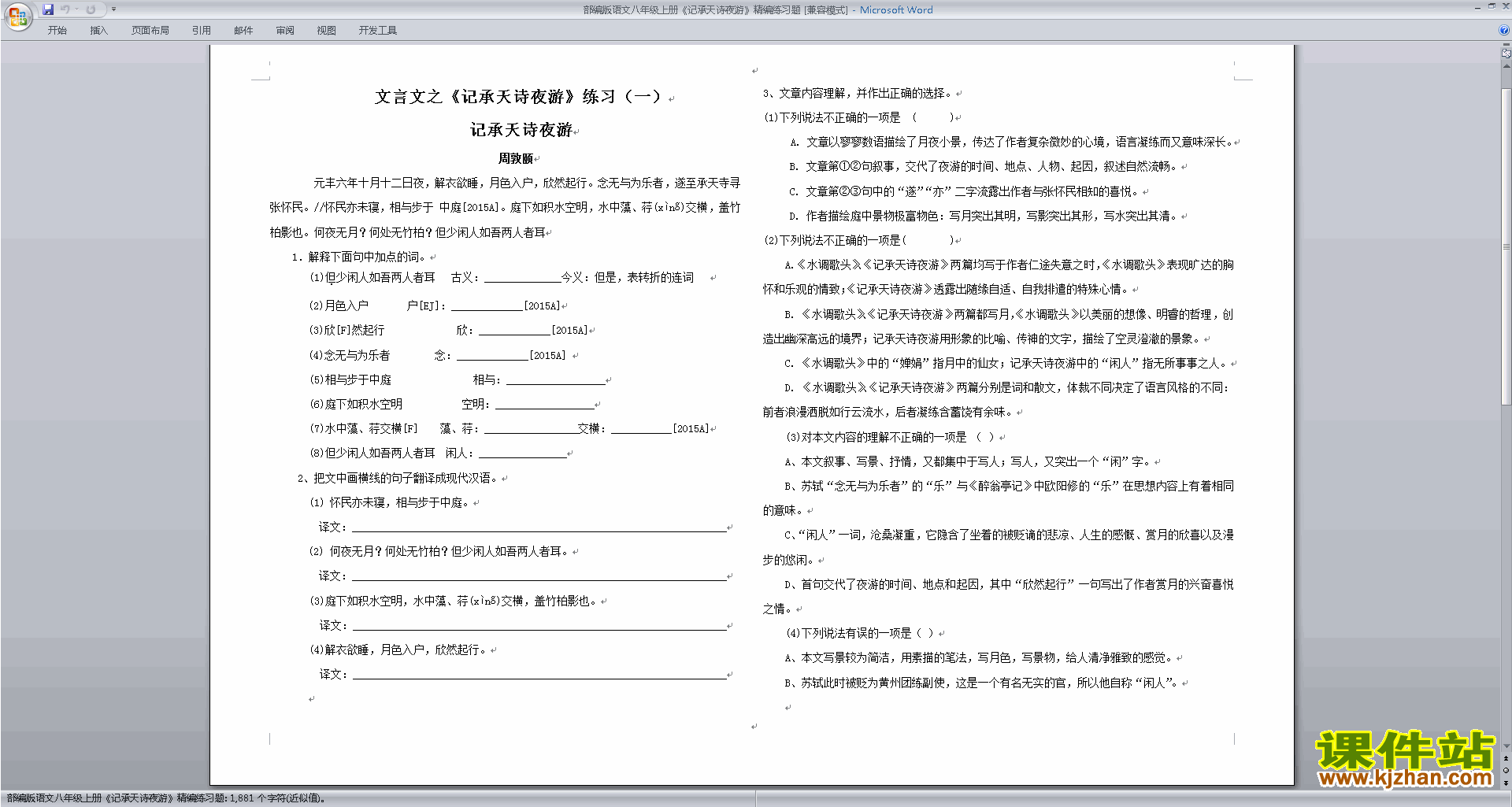Click the subtitle 记承天诗夜游
Screen dimensions: 1512x807
pyautogui.click(x=521, y=130)
